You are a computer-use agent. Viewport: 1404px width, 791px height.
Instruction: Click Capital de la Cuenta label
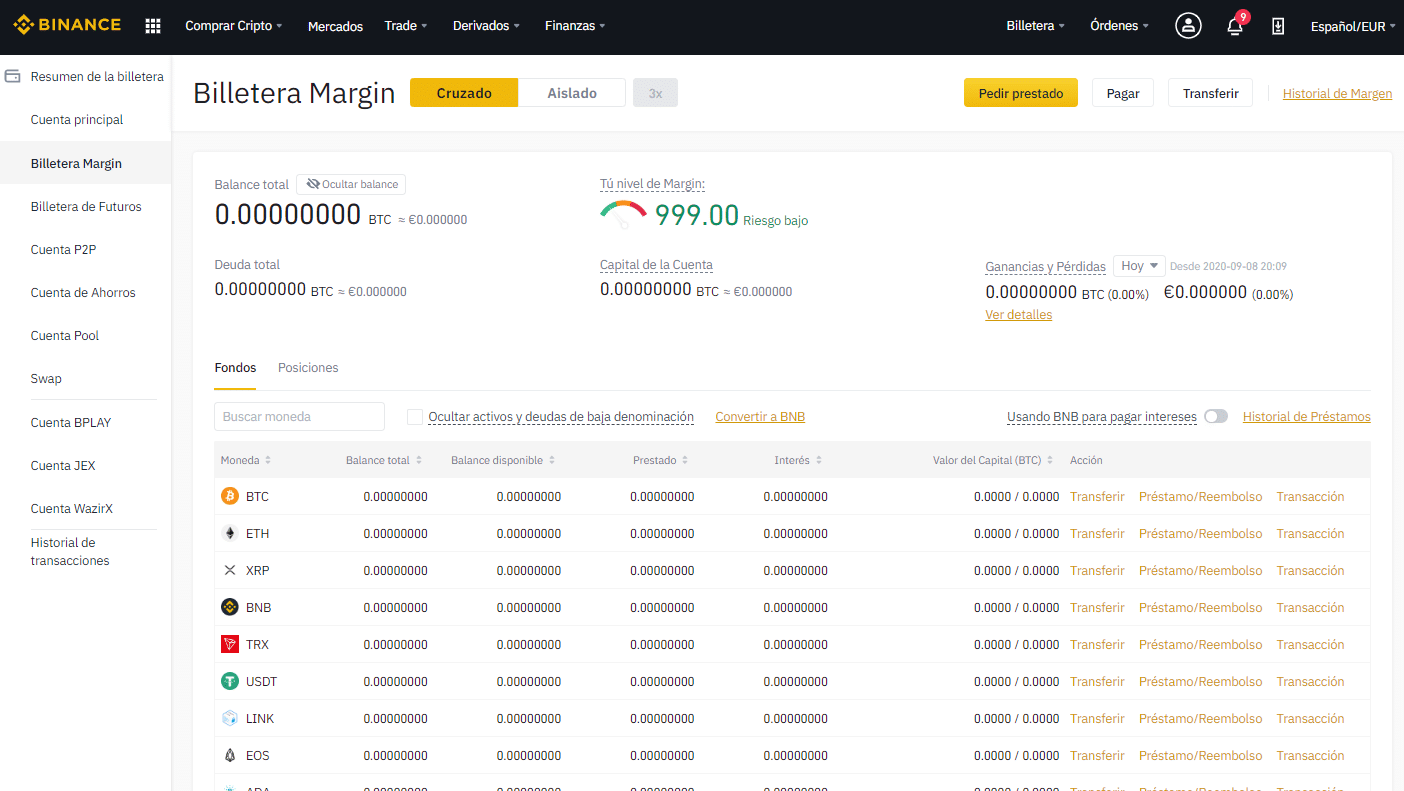[x=656, y=265]
